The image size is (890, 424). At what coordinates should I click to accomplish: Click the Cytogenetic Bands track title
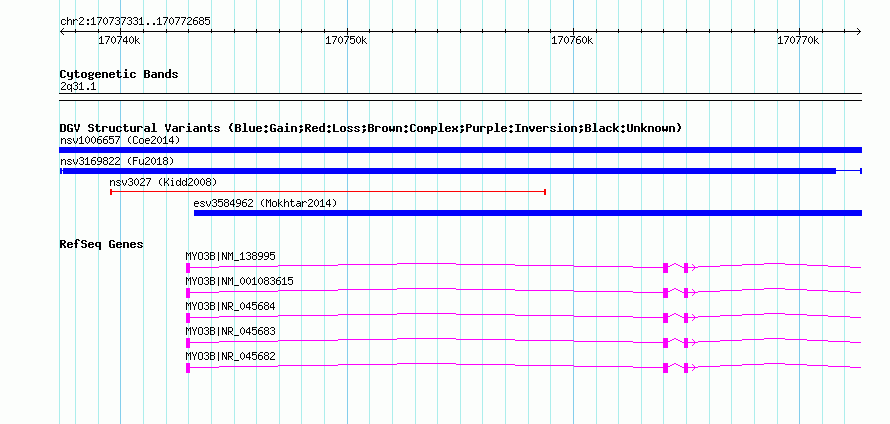(119, 74)
